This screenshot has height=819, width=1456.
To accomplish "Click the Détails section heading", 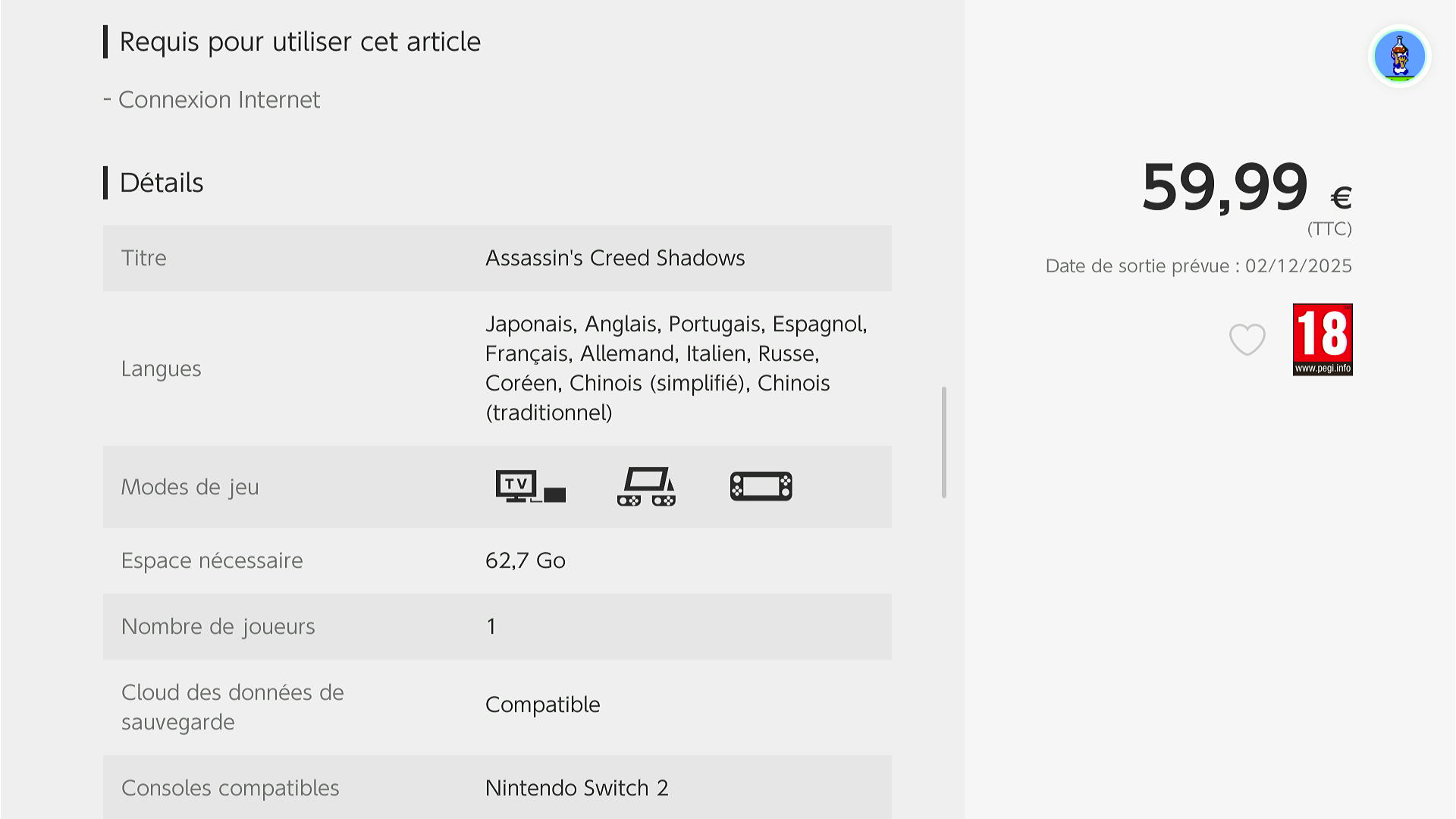I will [x=161, y=183].
